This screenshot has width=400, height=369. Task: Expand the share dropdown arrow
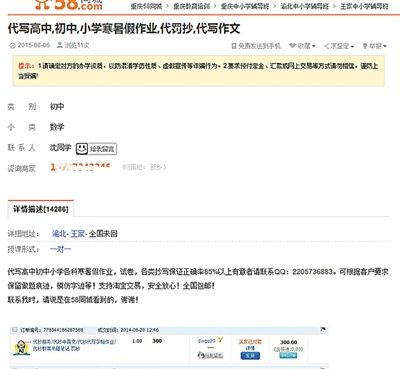[352, 47]
